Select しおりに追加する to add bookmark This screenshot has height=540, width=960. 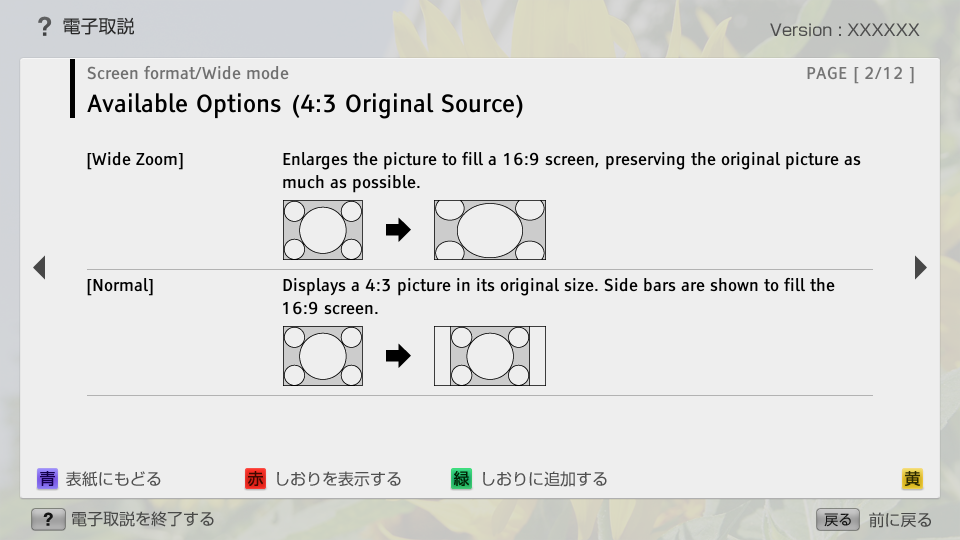pos(544,479)
